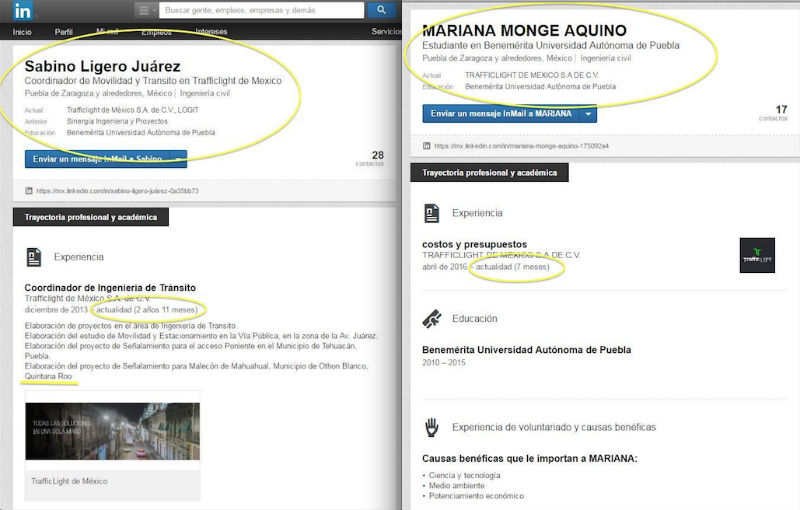Expand the arrow beside Sabino InMail button
800x510 pixels.
click(x=179, y=159)
